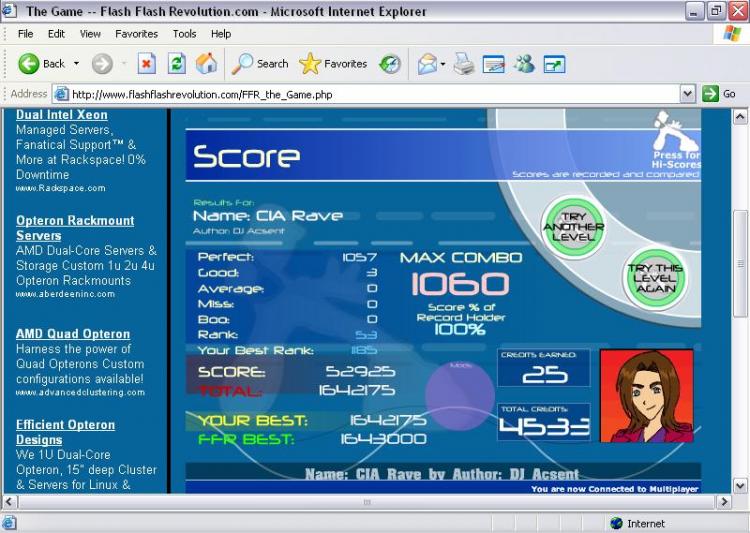Click vertical scrollbar down arrow
This screenshot has height=533, width=750.
pos(739,486)
